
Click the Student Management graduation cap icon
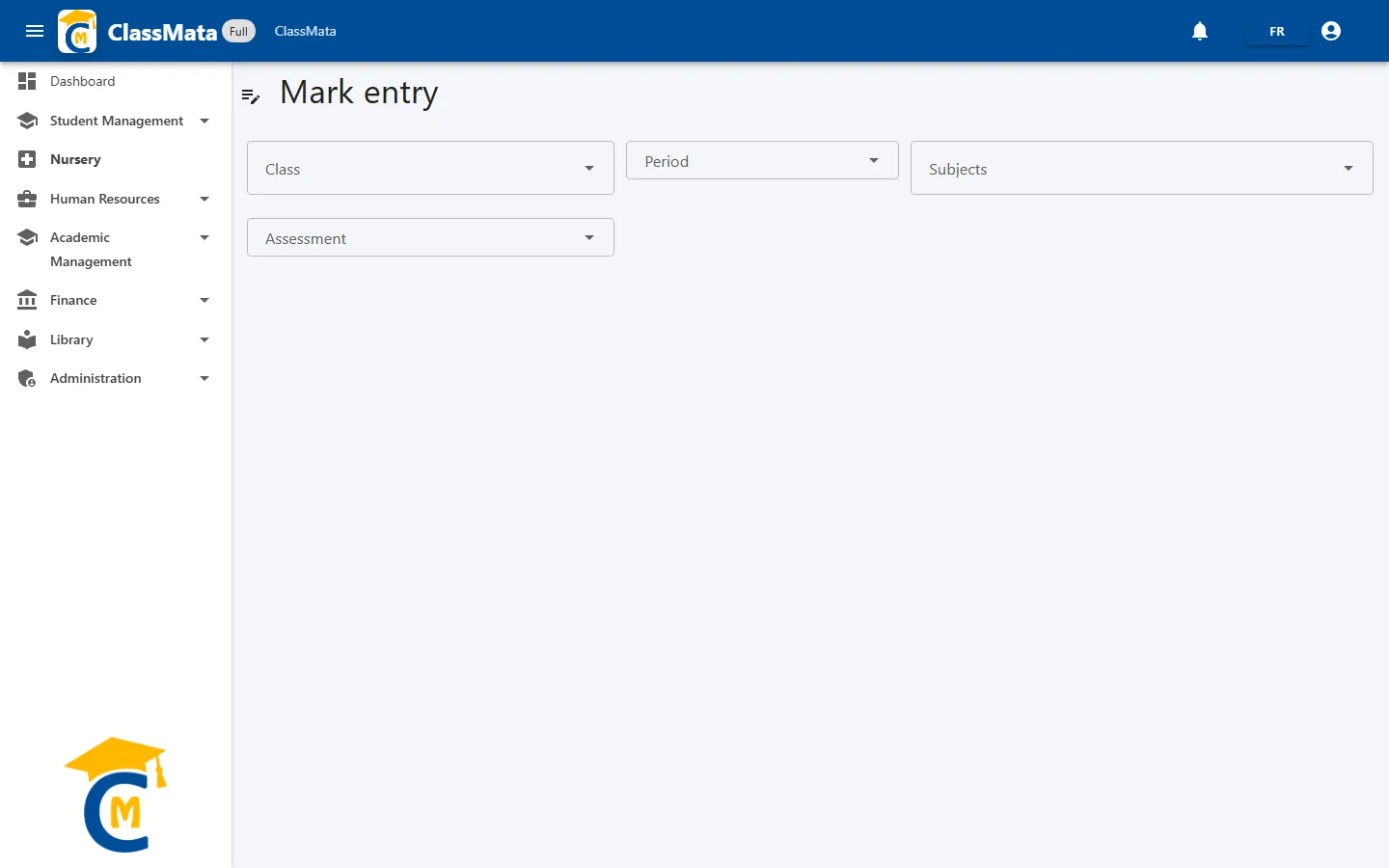(x=27, y=121)
